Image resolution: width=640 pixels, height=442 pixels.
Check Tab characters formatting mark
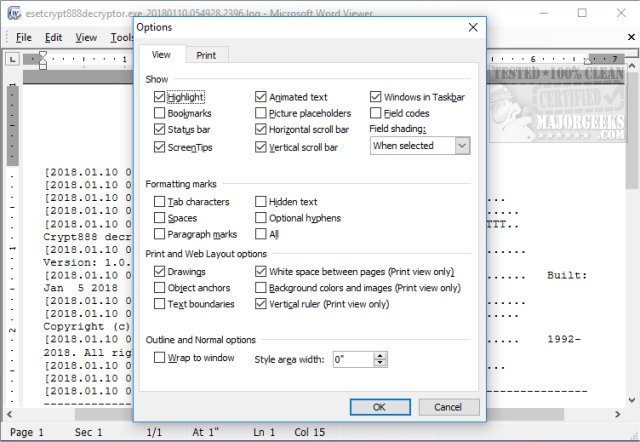159,202
